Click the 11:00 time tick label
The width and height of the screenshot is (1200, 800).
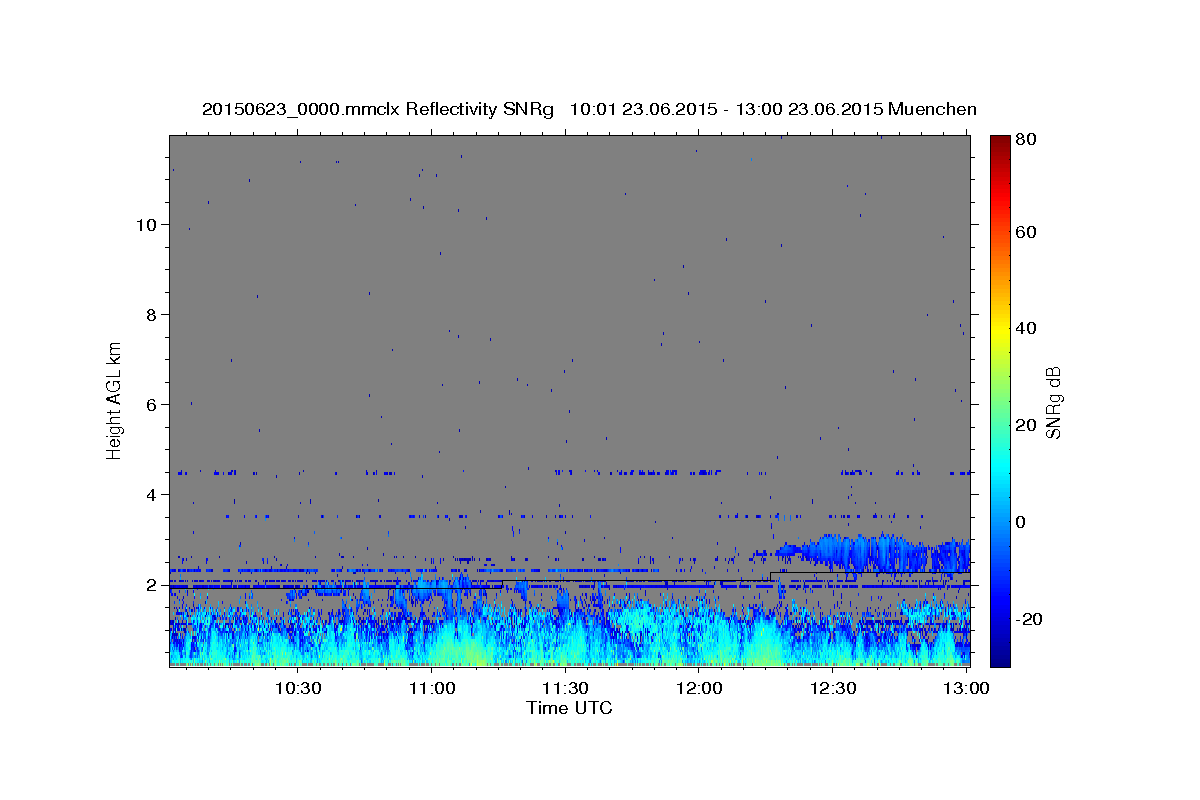[x=432, y=688]
